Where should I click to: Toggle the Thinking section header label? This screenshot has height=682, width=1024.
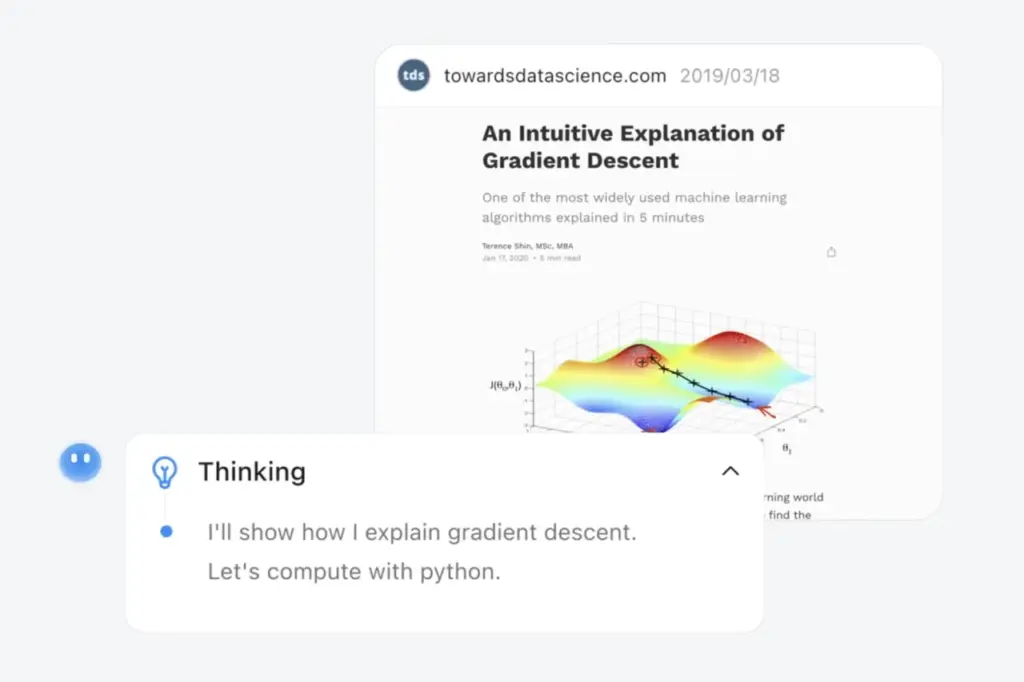pyautogui.click(x=252, y=471)
